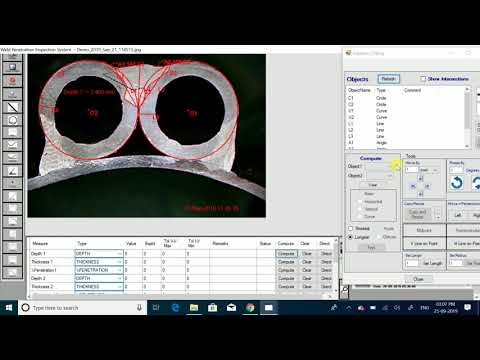480x360 pixels.
Task: Open Move By unit dropdown
Action: pos(435,170)
